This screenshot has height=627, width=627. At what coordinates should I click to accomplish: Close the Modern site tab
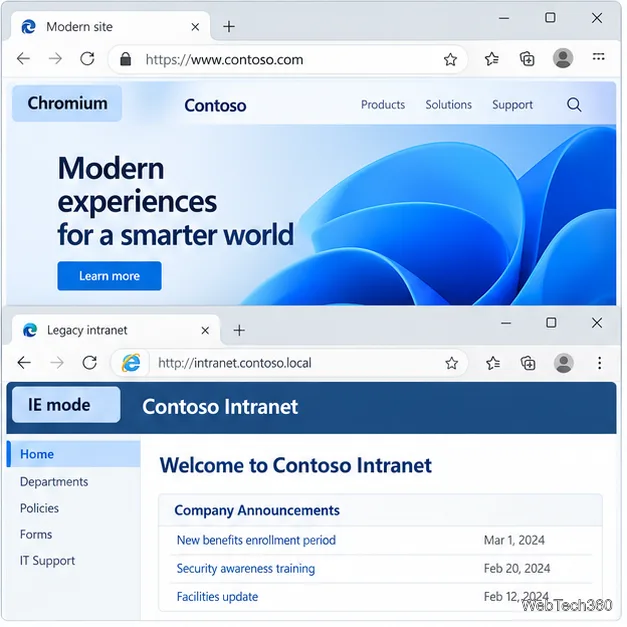[195, 27]
